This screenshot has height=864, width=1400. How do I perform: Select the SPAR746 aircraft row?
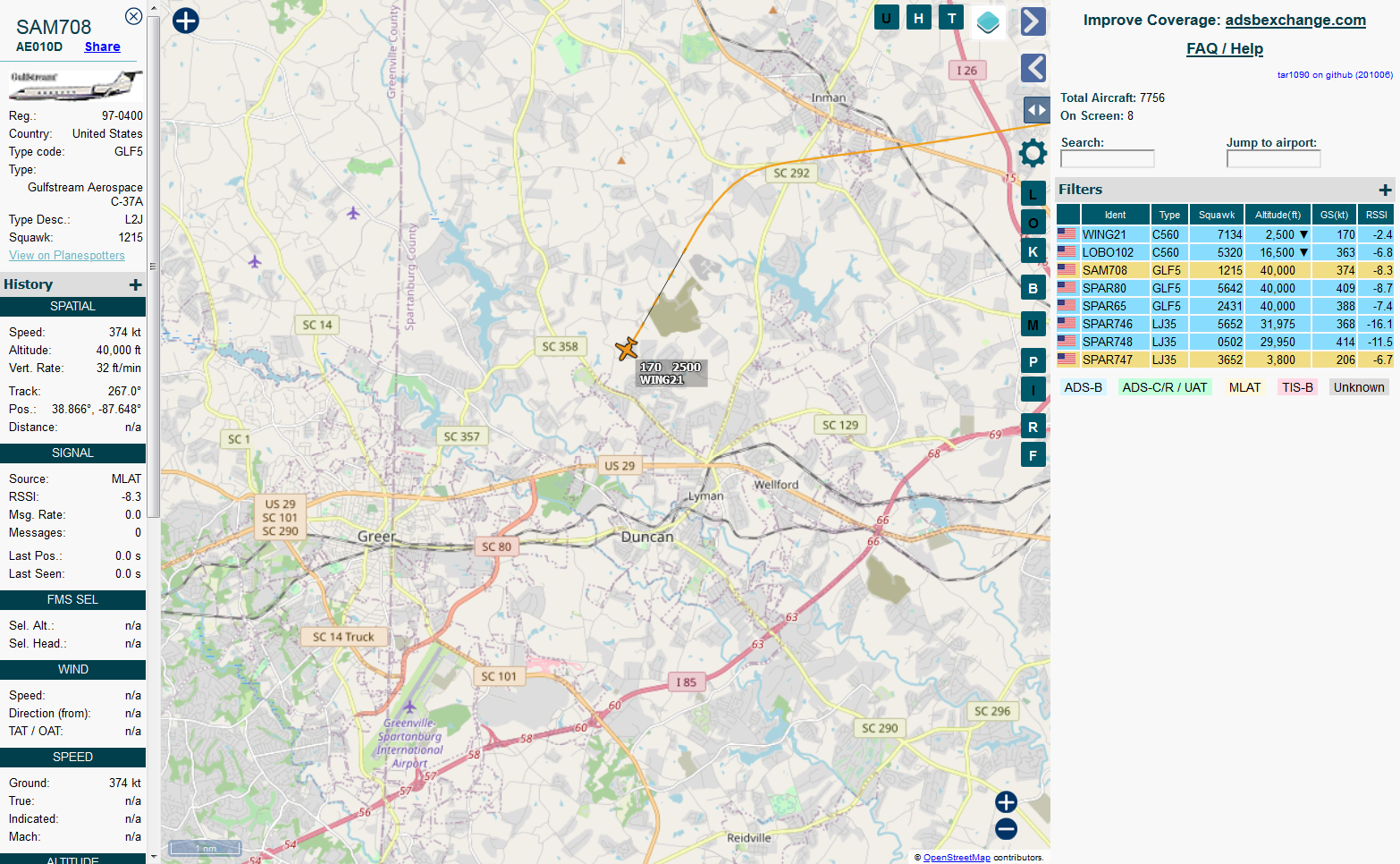tap(1226, 324)
